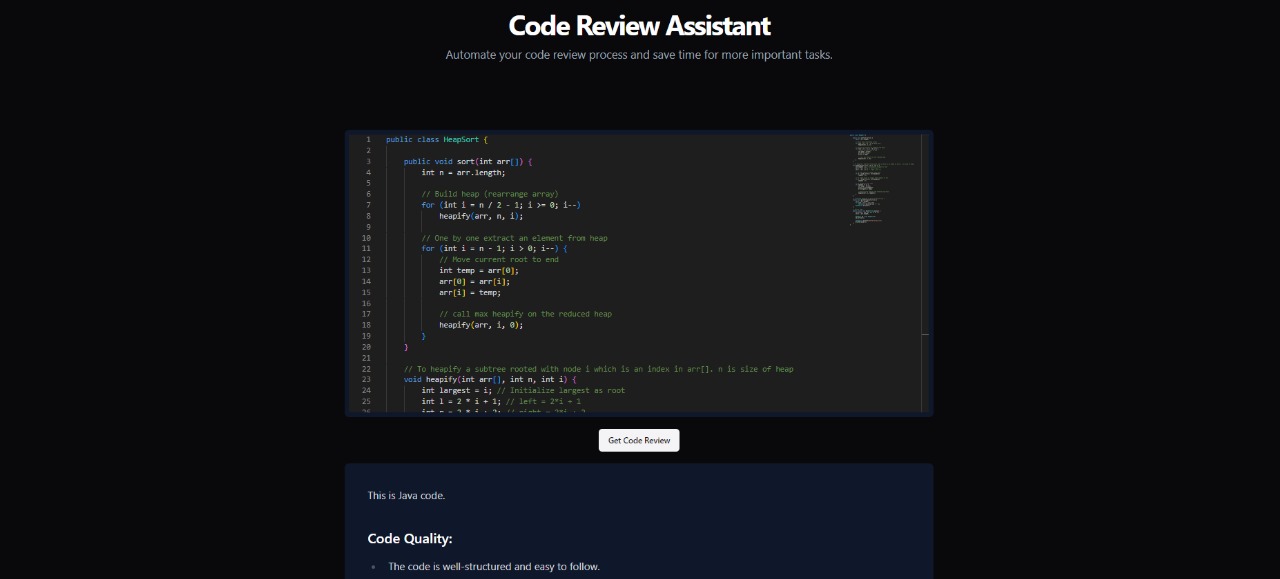Viewport: 1280px width, 579px height.
Task: Click line 'heapify(arr, n, i);'
Action: (x=481, y=216)
